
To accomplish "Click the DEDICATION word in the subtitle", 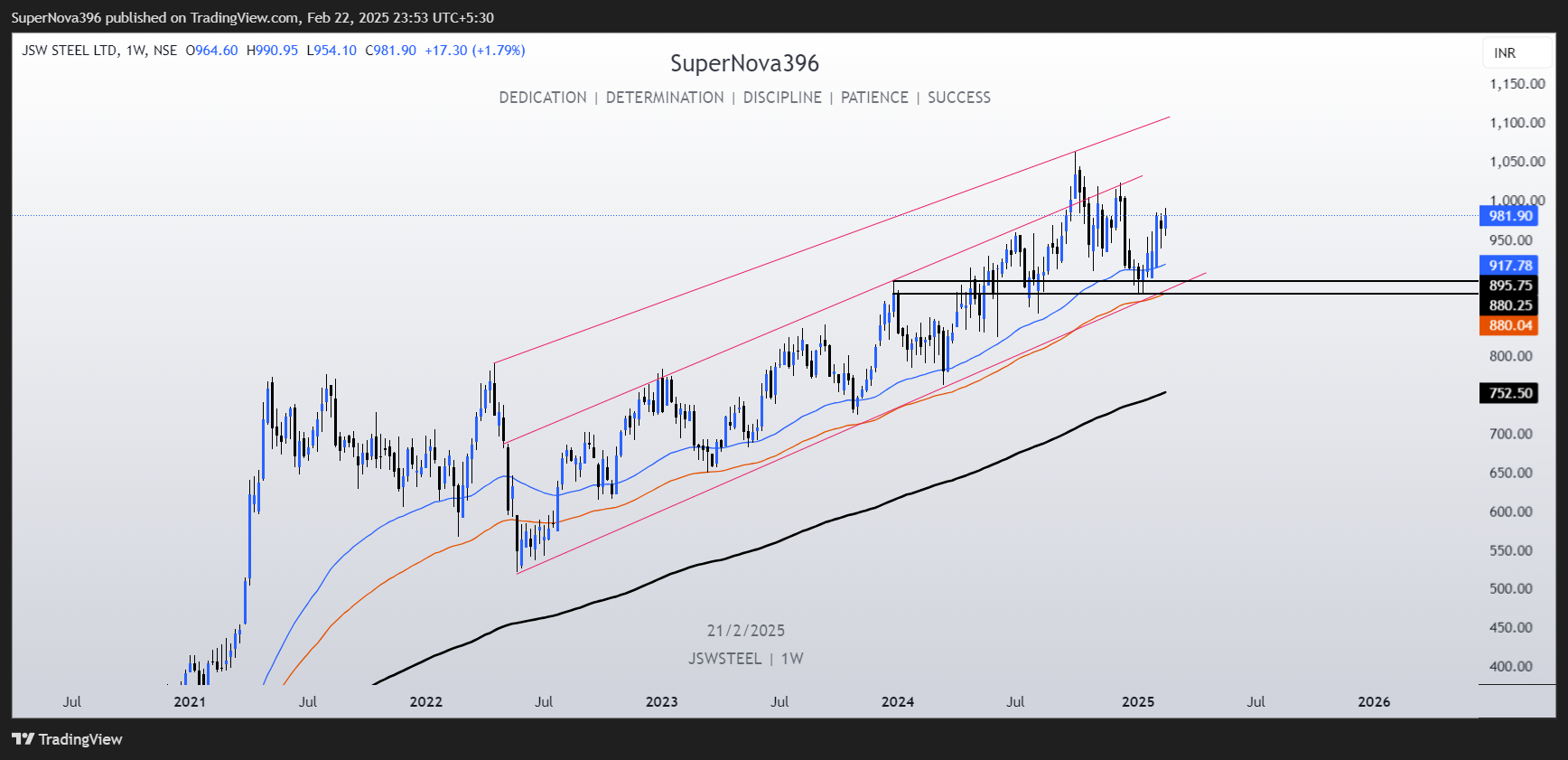I will pos(543,98).
